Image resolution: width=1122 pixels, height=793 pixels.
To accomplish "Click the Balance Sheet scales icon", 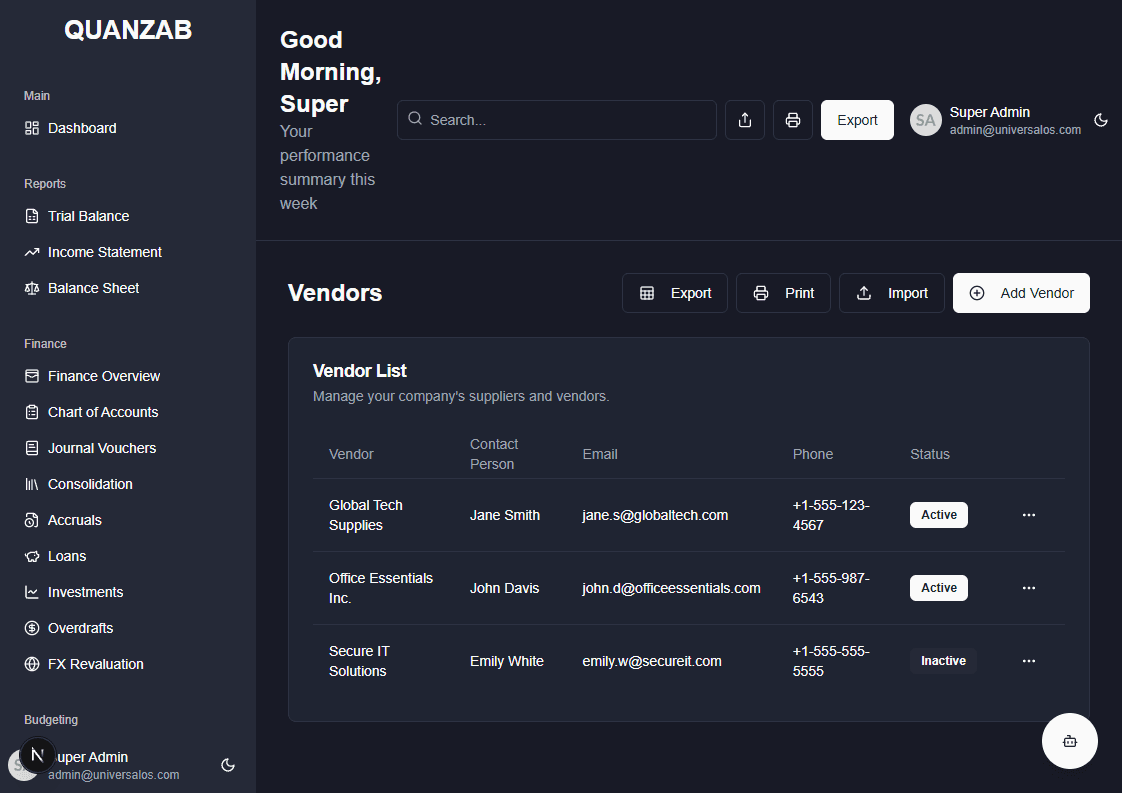I will (31, 288).
